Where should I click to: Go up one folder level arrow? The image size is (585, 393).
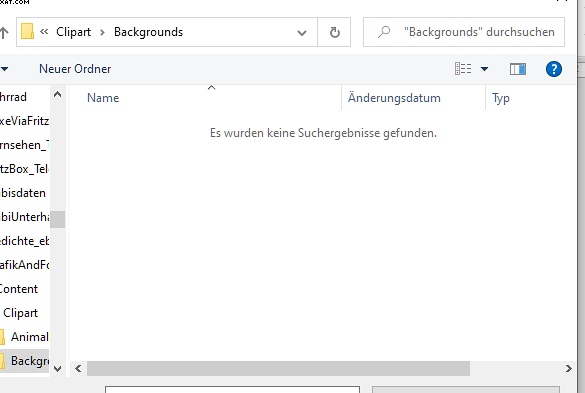tap(4, 32)
